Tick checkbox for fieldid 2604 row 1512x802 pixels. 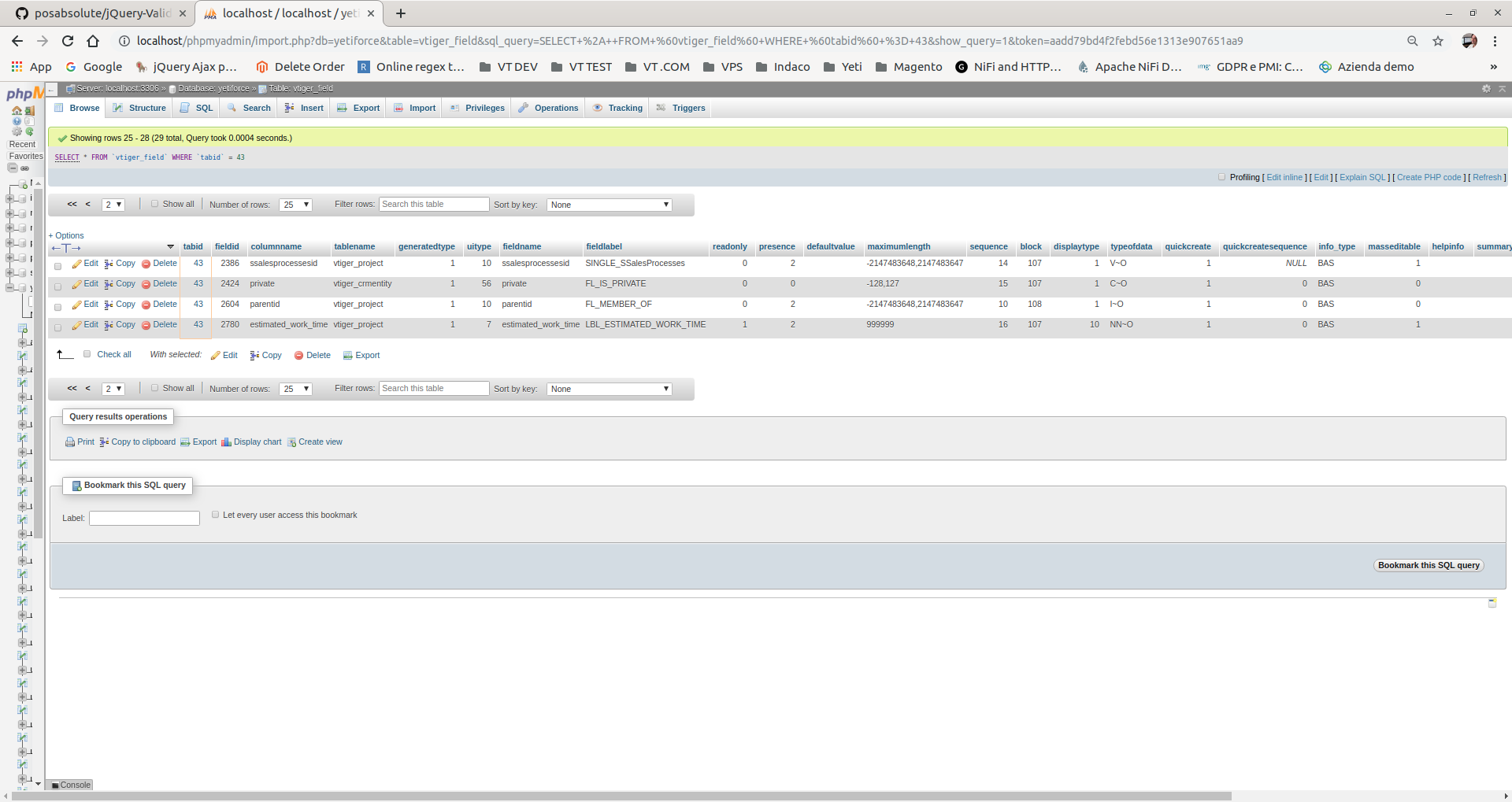coord(58,307)
